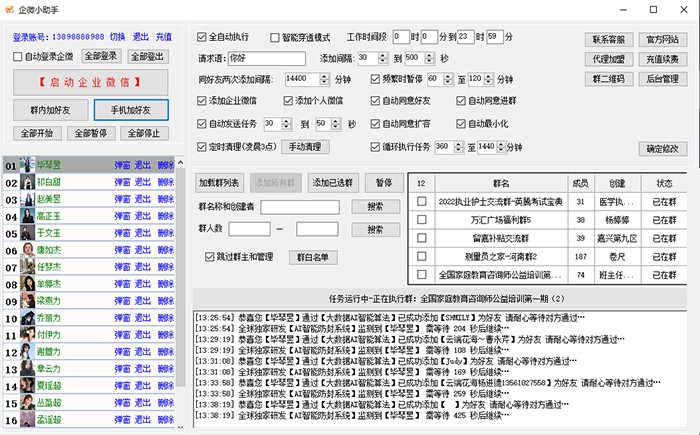Toggle 定时清理(凌晨3点) checkbox

click(x=202, y=146)
